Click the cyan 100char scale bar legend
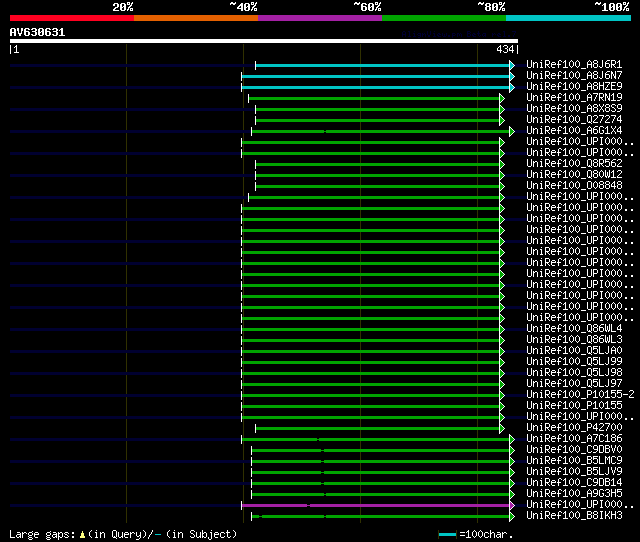 click(447, 534)
